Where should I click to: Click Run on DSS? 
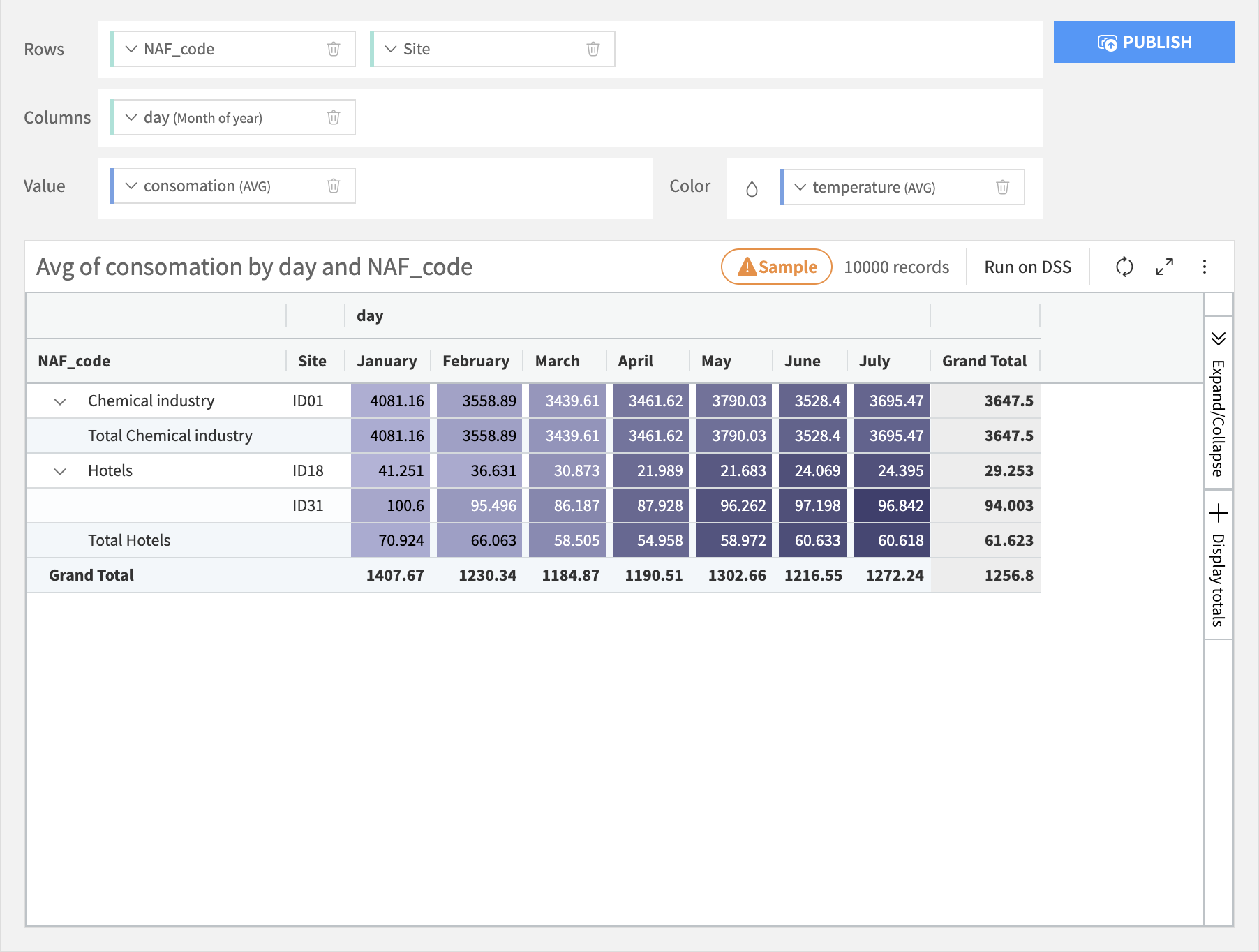1027,267
